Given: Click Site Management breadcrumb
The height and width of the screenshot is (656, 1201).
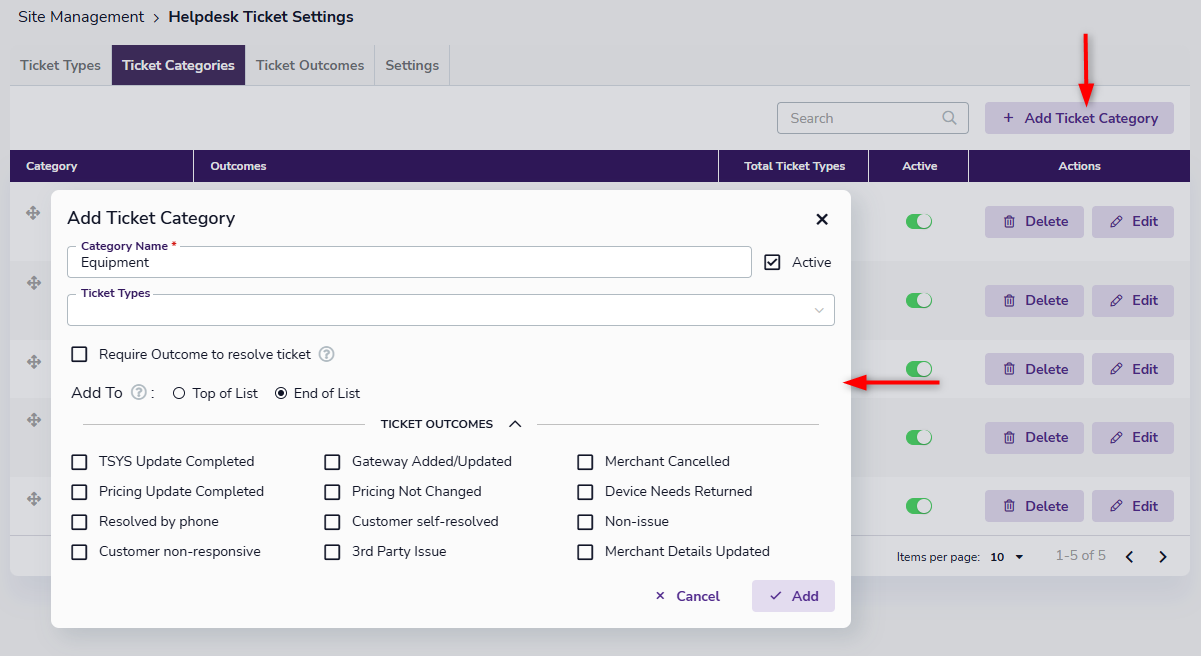Looking at the screenshot, I should tap(81, 17).
